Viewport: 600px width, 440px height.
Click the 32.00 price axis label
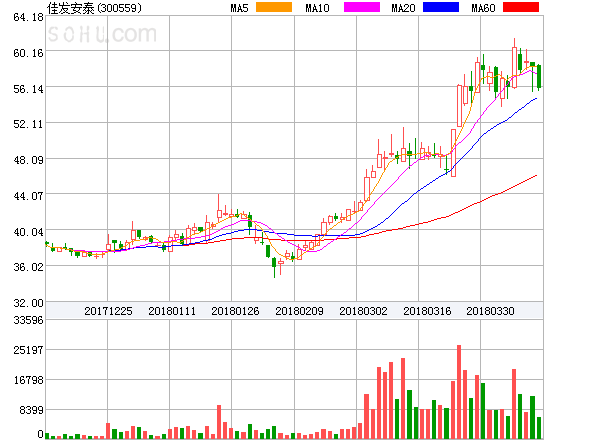(x=28, y=303)
